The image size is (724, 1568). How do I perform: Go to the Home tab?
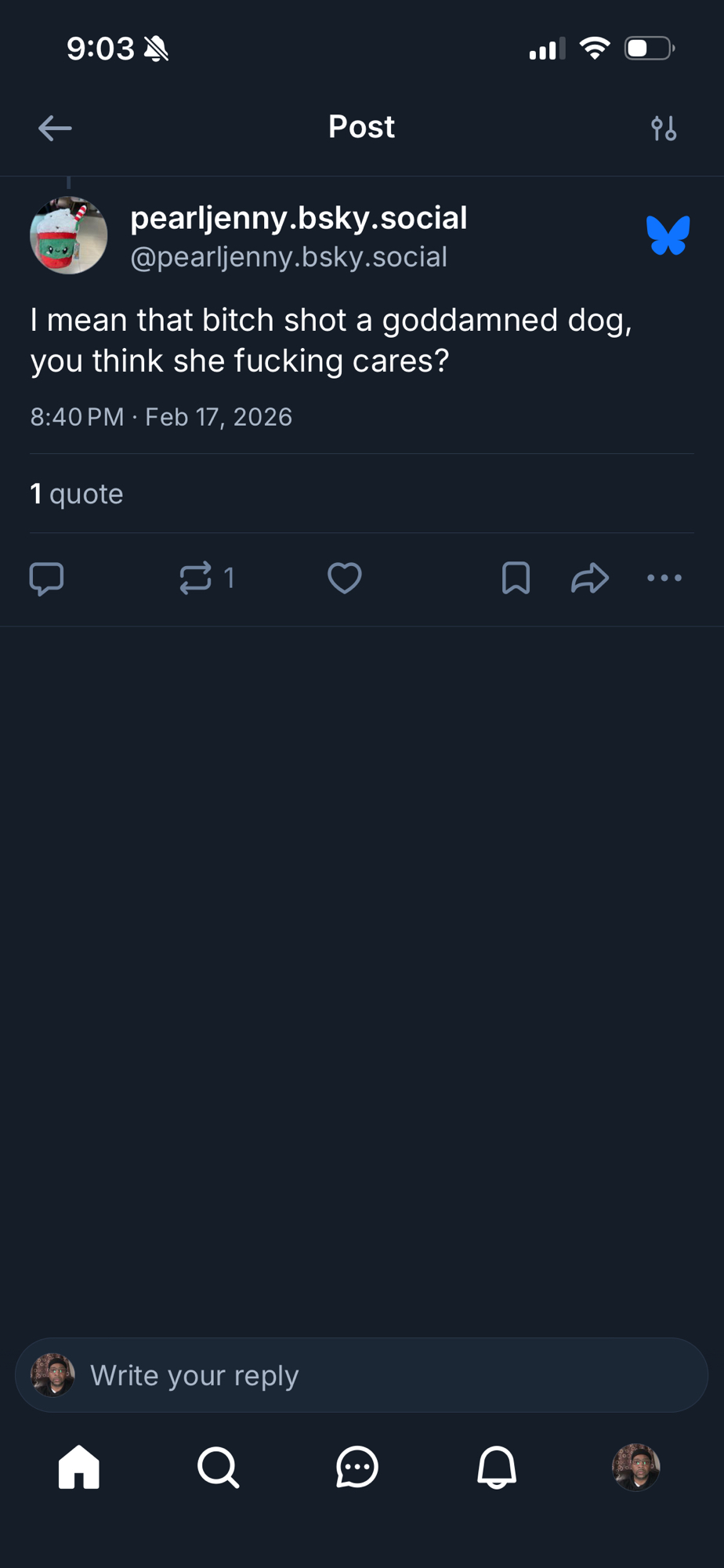click(79, 1467)
